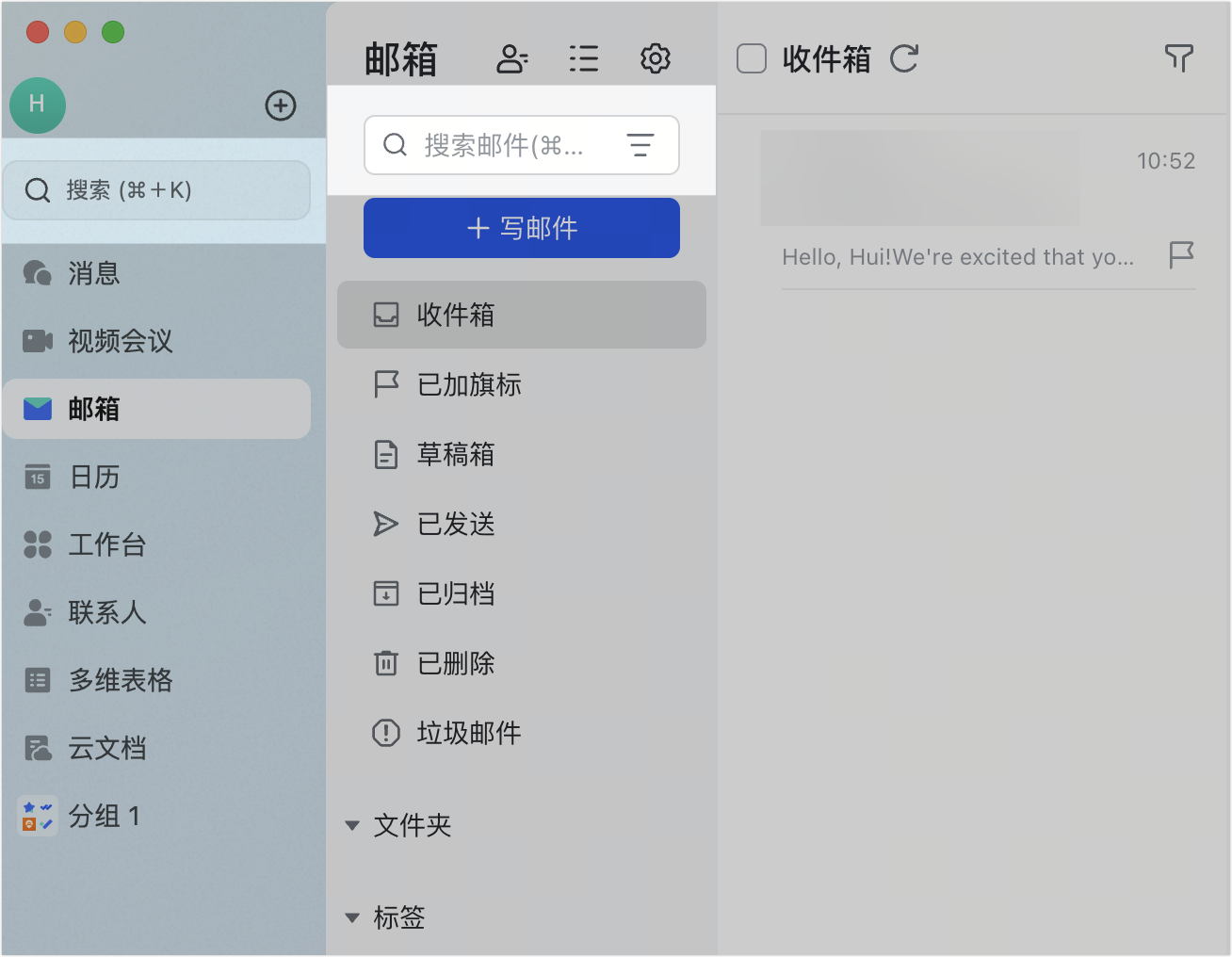1232x957 pixels.
Task: Open the global search field (⌘+K)
Action: coord(156,190)
